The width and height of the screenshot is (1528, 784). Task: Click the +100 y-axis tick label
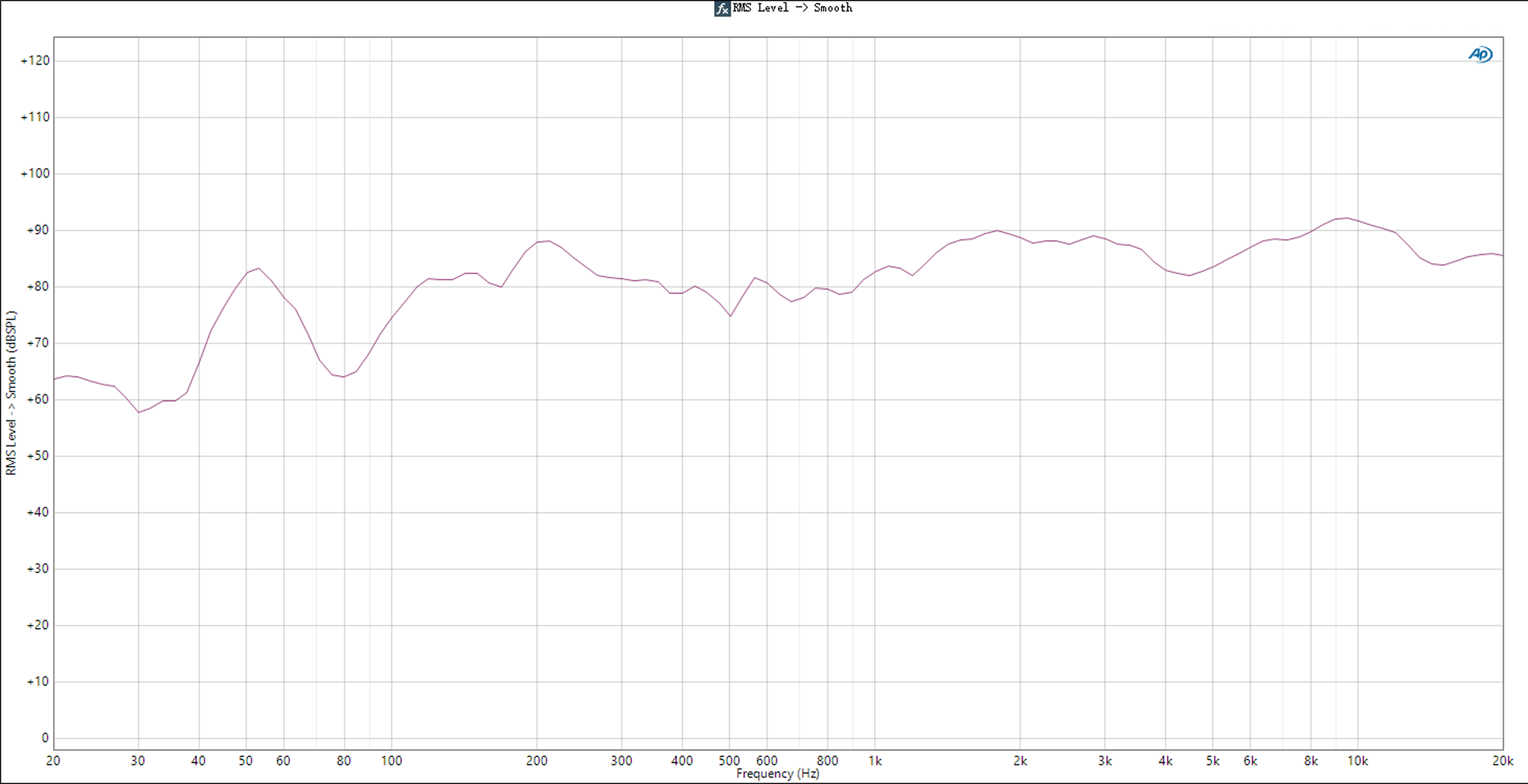click(x=35, y=174)
